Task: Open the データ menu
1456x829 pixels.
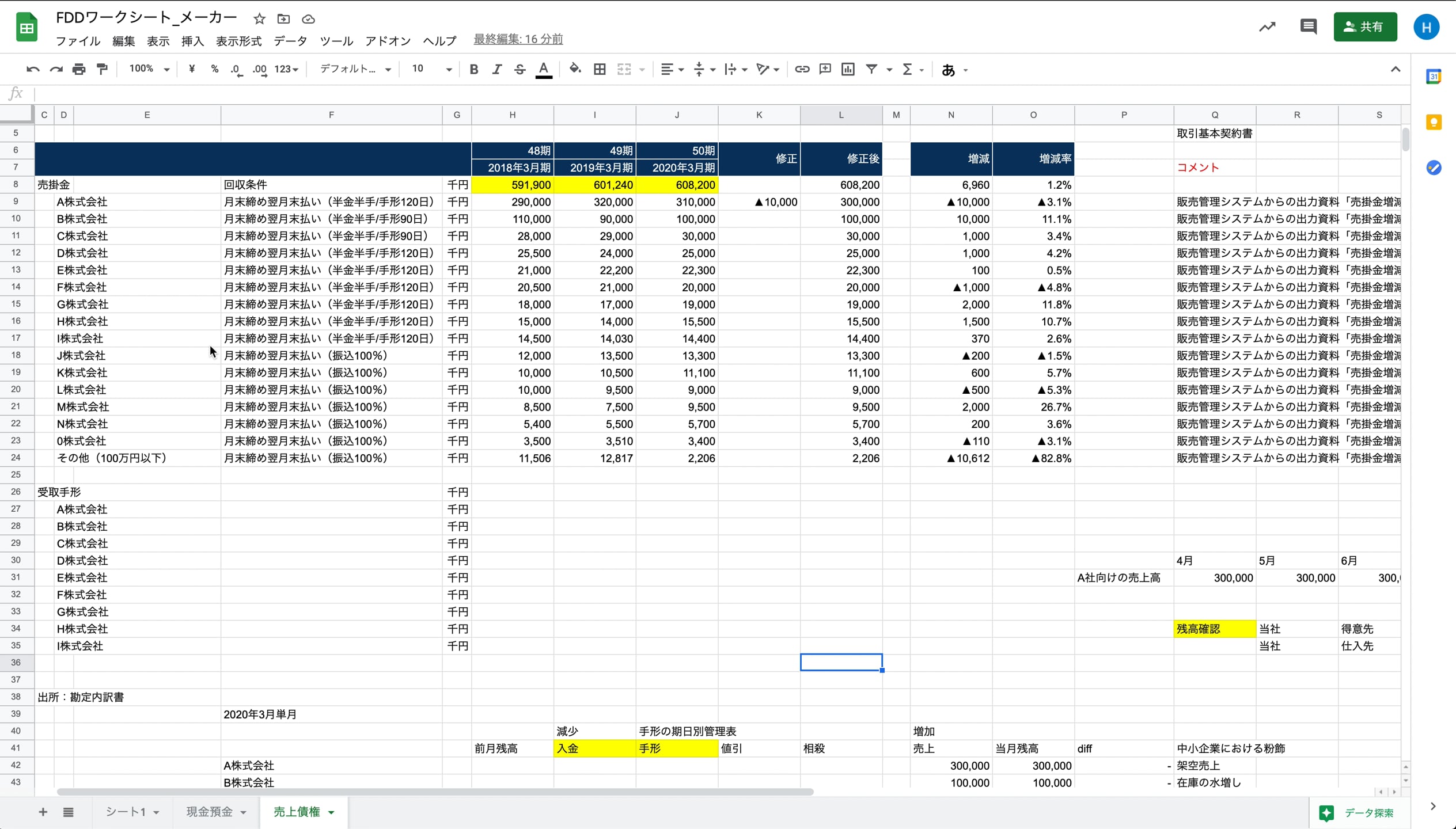Action: 290,41
